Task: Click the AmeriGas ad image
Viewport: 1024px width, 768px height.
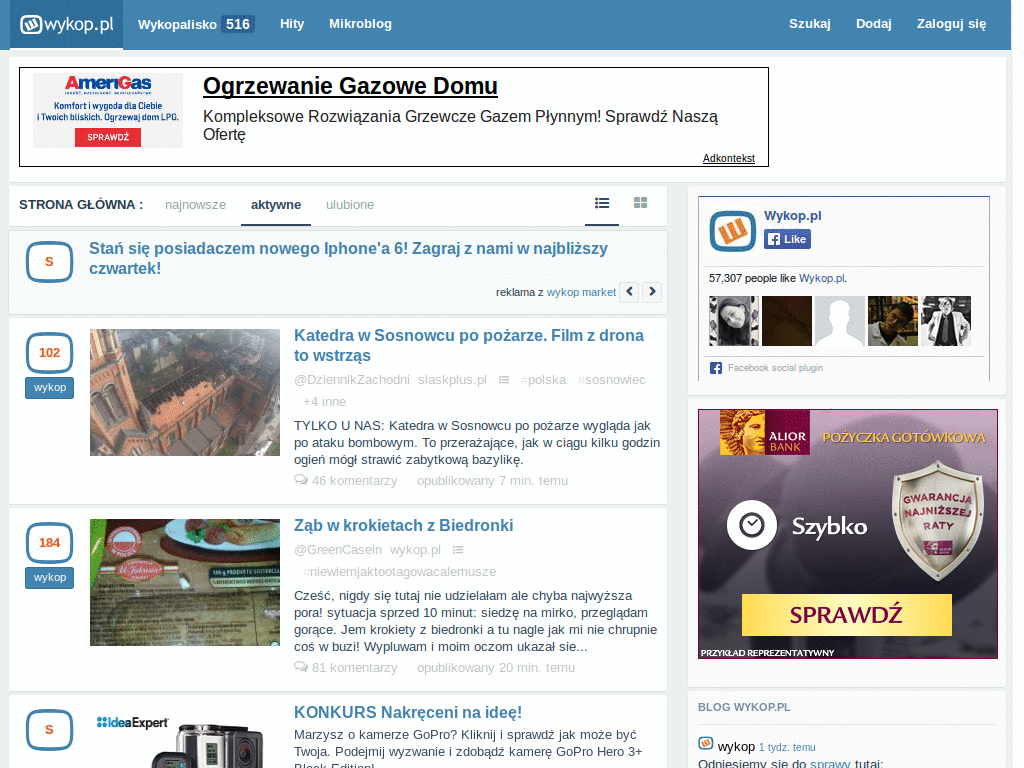Action: click(x=108, y=110)
